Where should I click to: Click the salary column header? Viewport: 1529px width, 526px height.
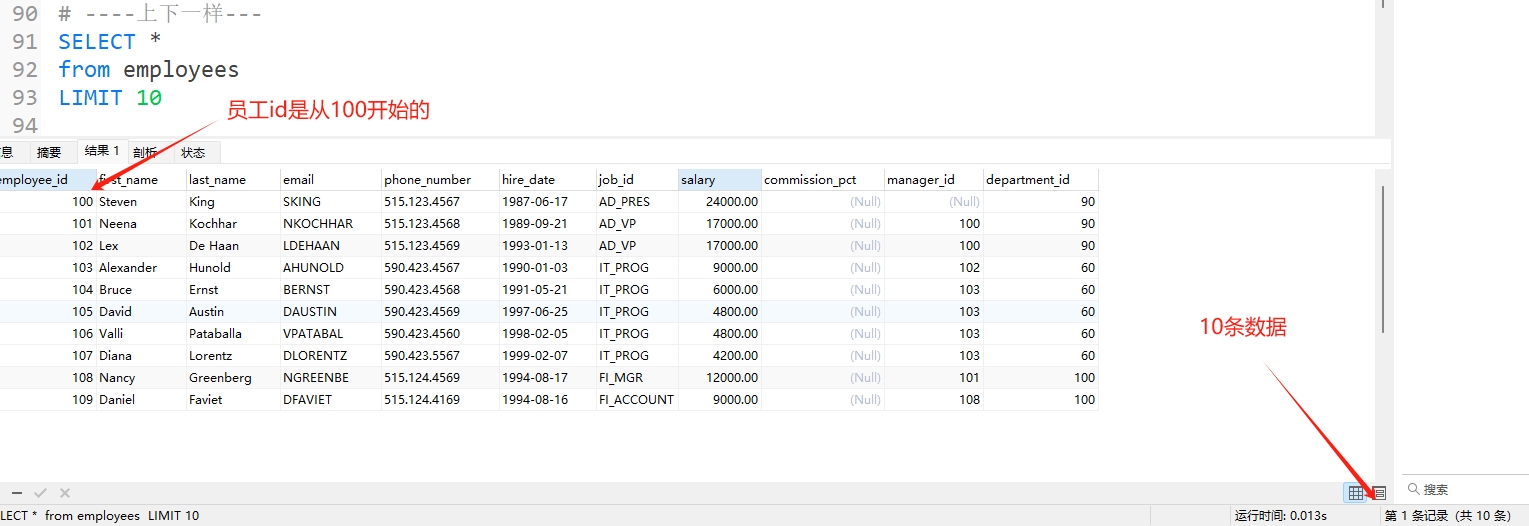click(x=718, y=180)
